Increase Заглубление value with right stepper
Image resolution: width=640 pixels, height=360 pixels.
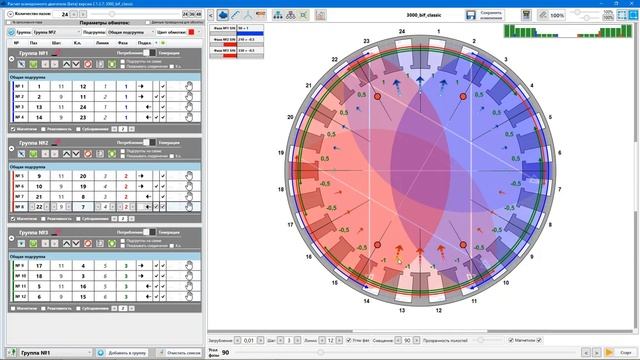click(x=260, y=340)
